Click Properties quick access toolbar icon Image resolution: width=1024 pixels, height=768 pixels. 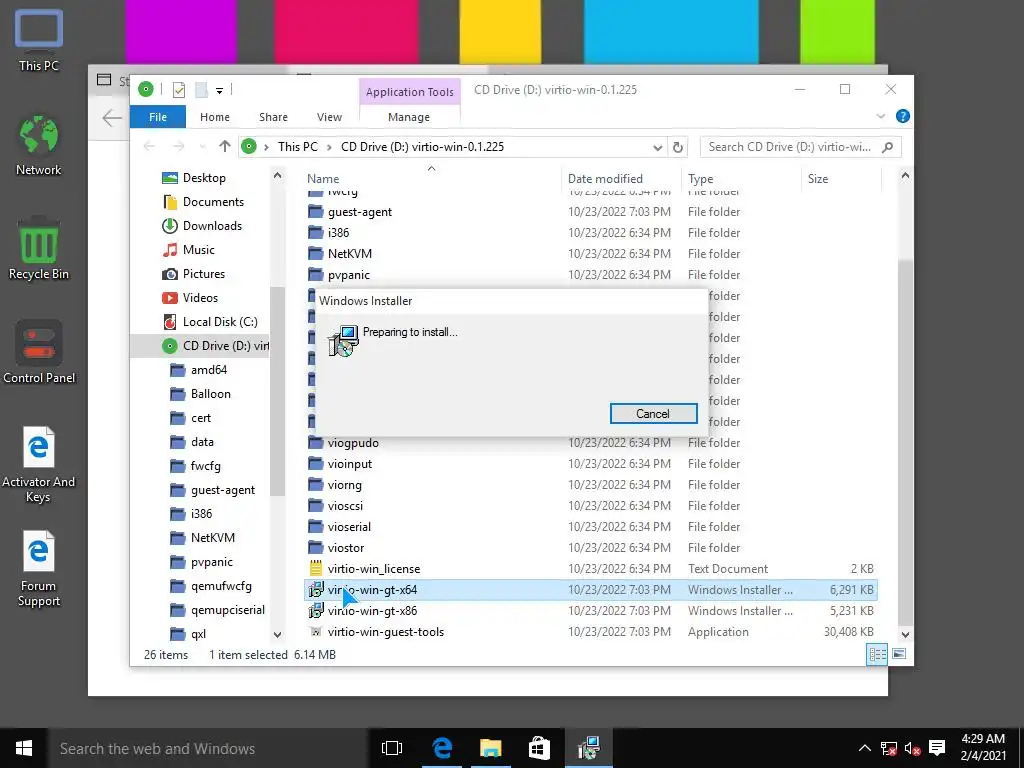(178, 89)
